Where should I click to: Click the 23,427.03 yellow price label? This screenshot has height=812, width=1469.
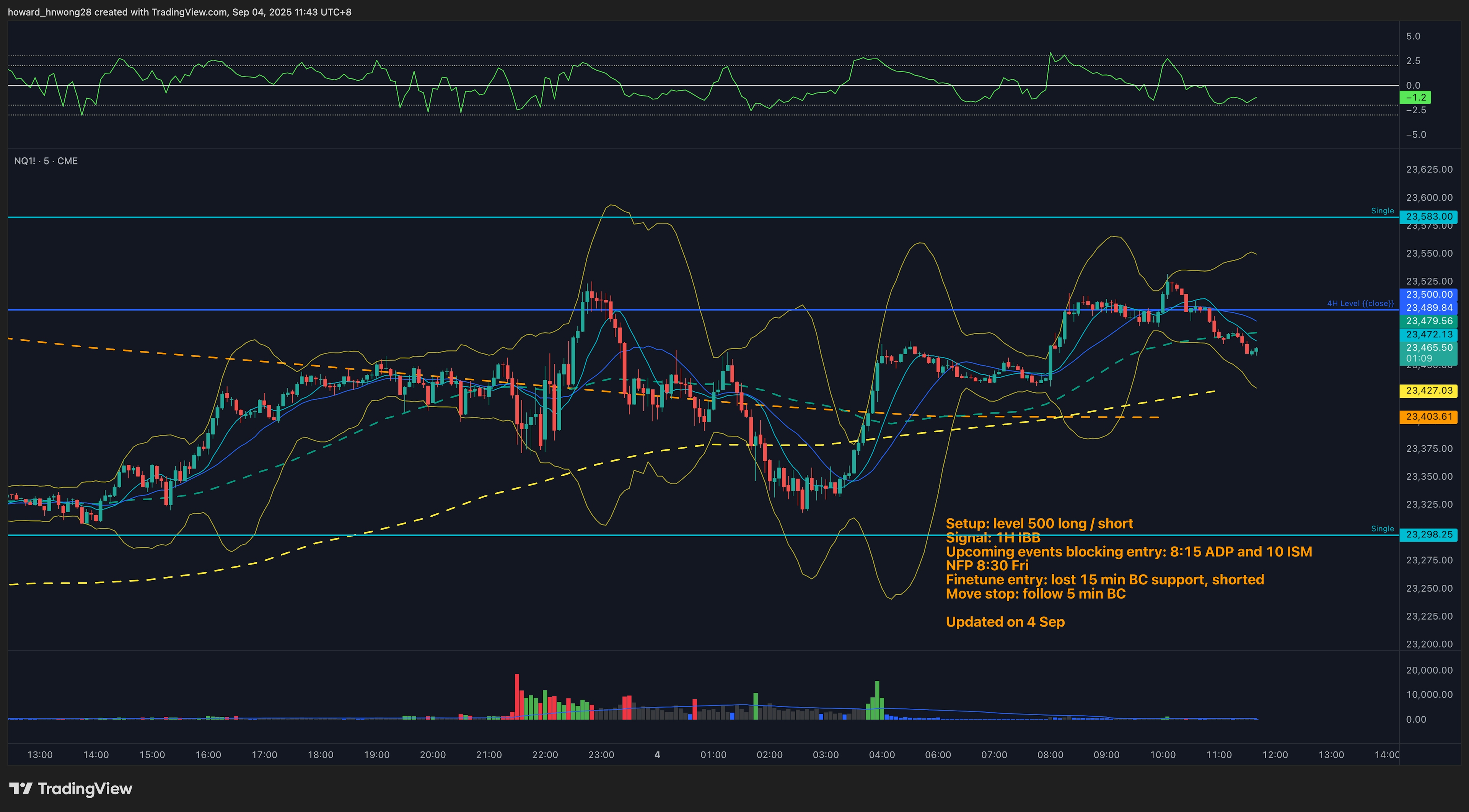(1428, 391)
